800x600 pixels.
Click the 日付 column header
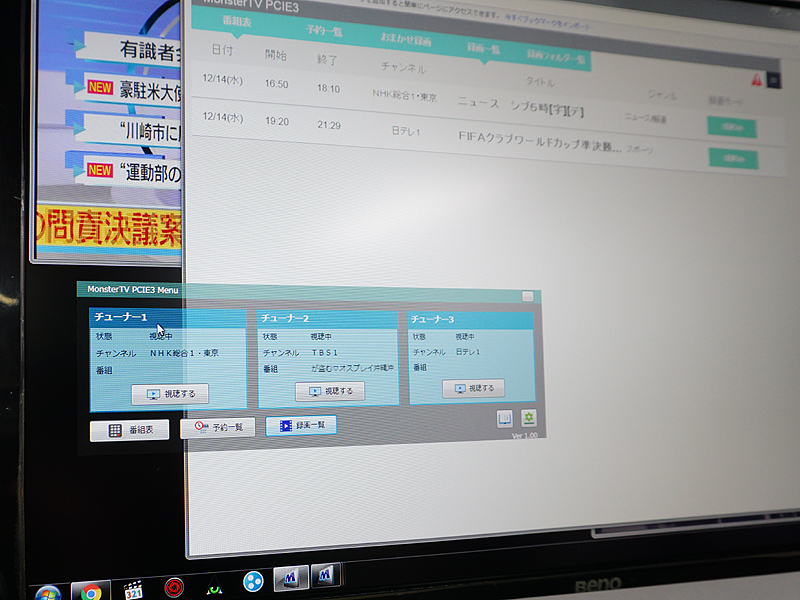tap(222, 49)
